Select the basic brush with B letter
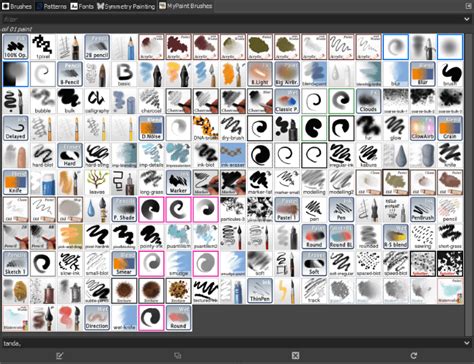Image resolution: width=474 pixels, height=364 pixels. pos(124,74)
